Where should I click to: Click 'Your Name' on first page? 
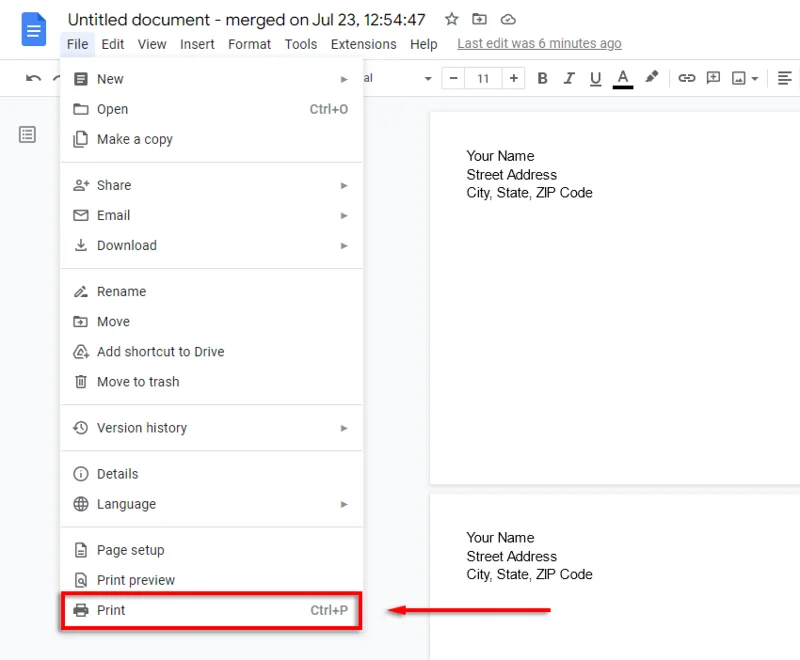pyautogui.click(x=500, y=156)
